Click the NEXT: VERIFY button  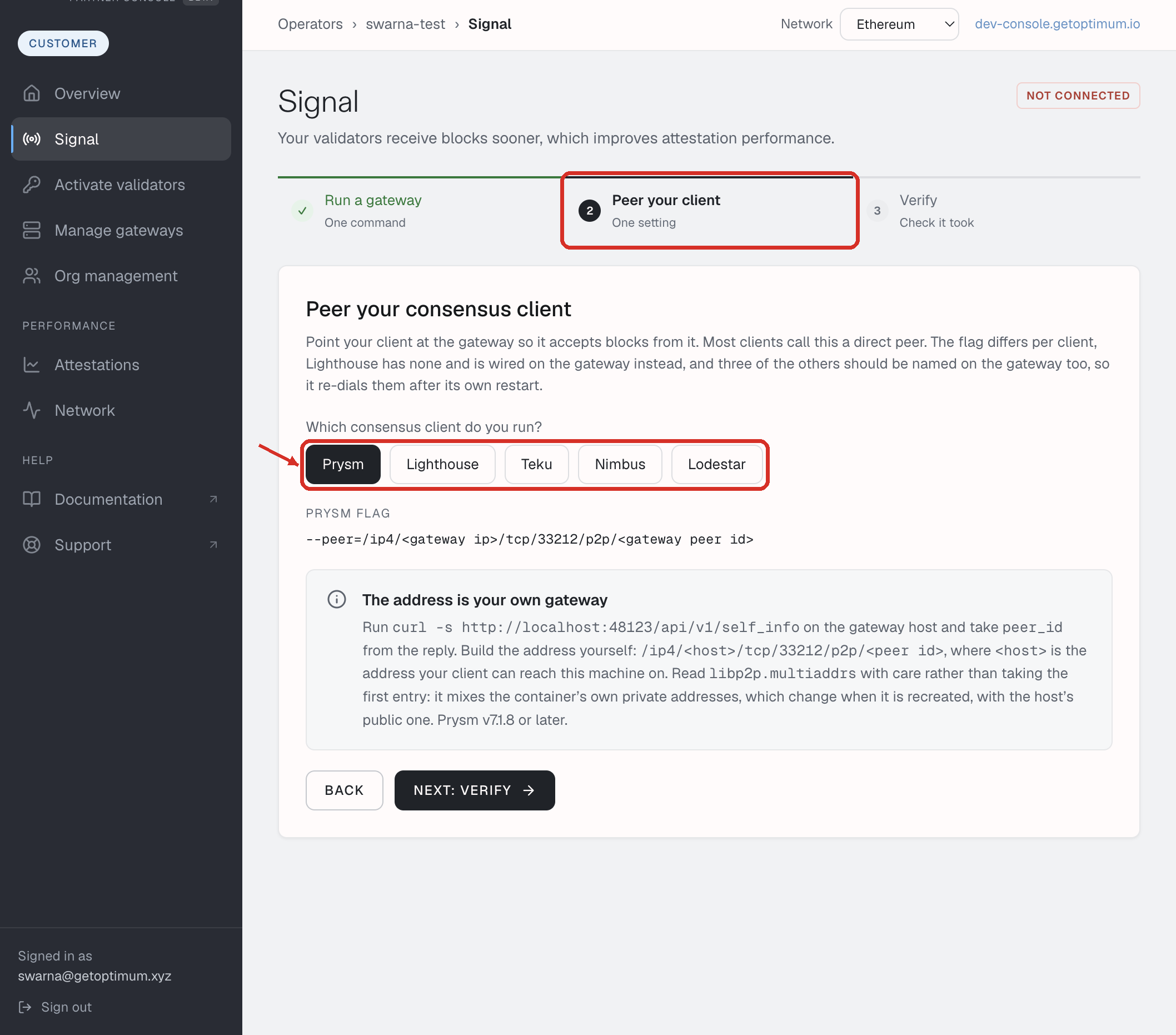(475, 790)
